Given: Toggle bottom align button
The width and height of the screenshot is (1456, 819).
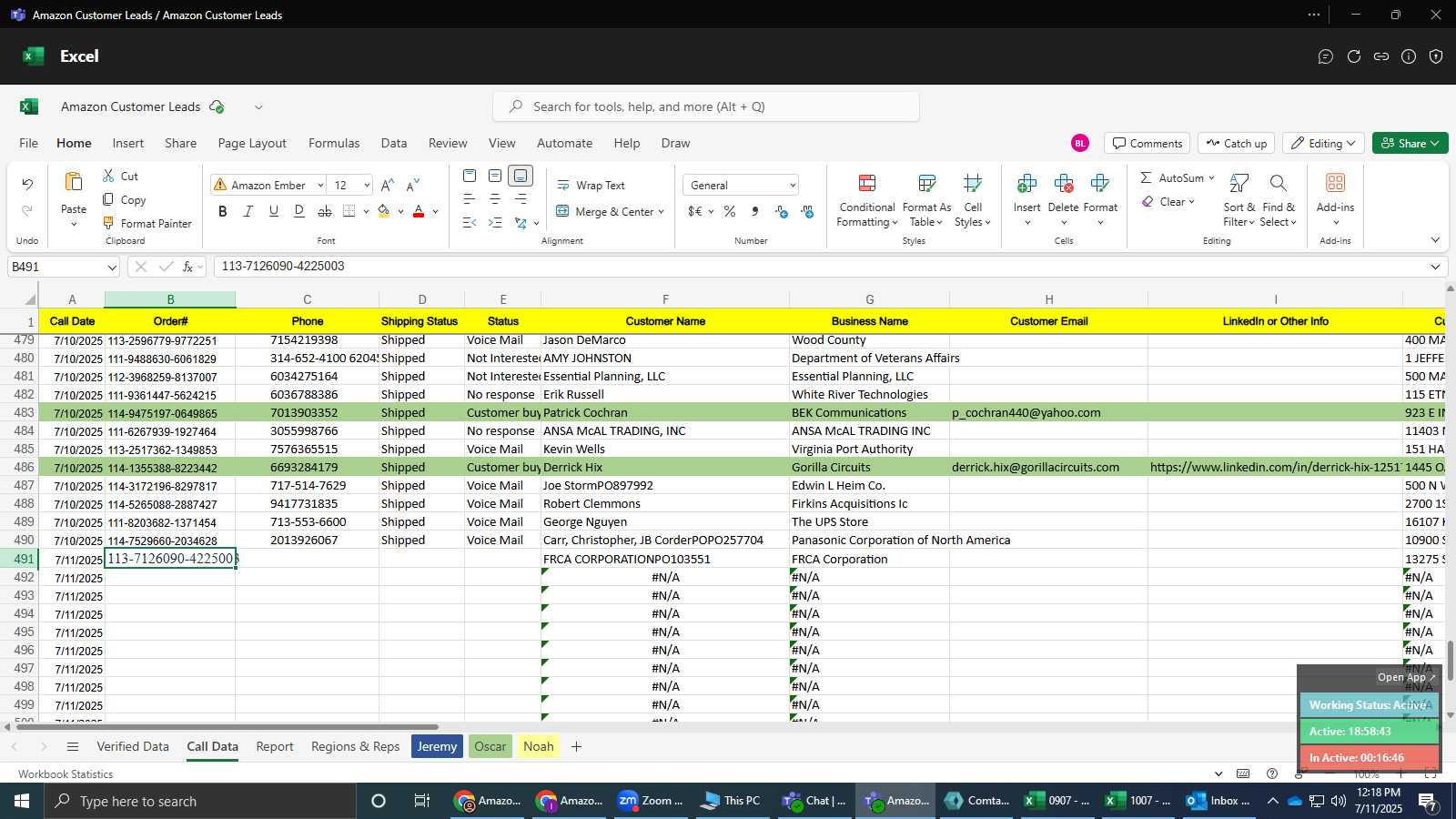Looking at the screenshot, I should click(x=521, y=176).
